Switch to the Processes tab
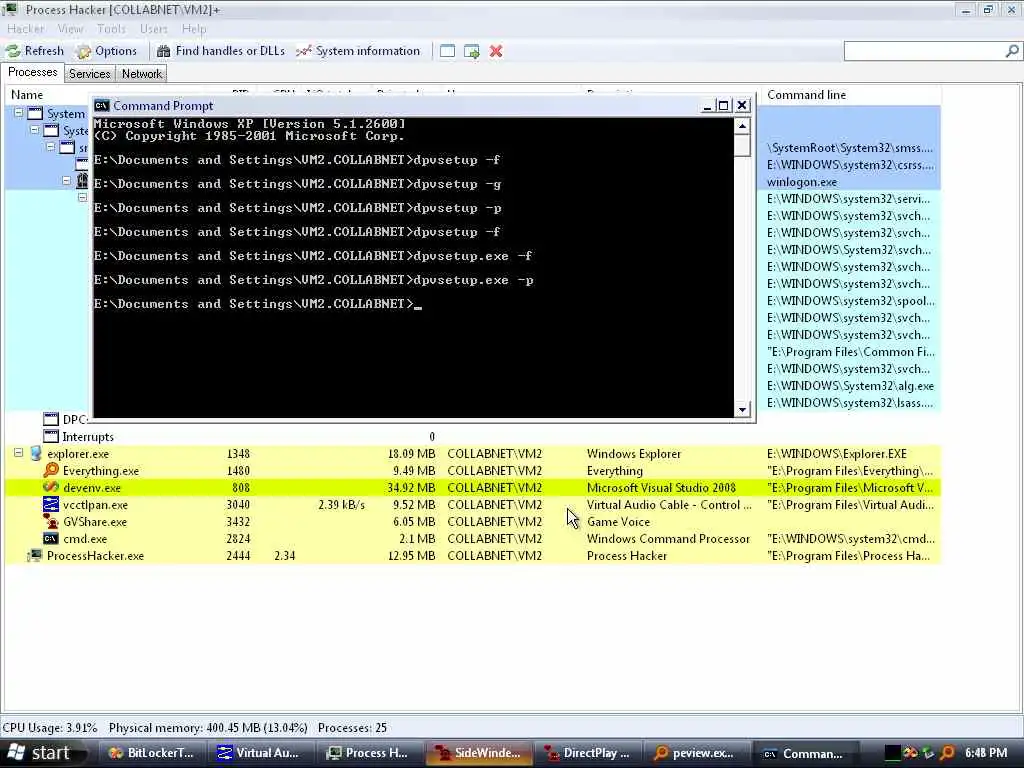 click(33, 72)
